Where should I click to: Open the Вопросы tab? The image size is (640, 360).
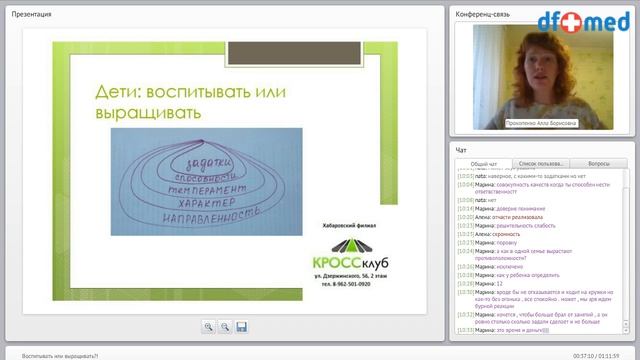point(599,163)
